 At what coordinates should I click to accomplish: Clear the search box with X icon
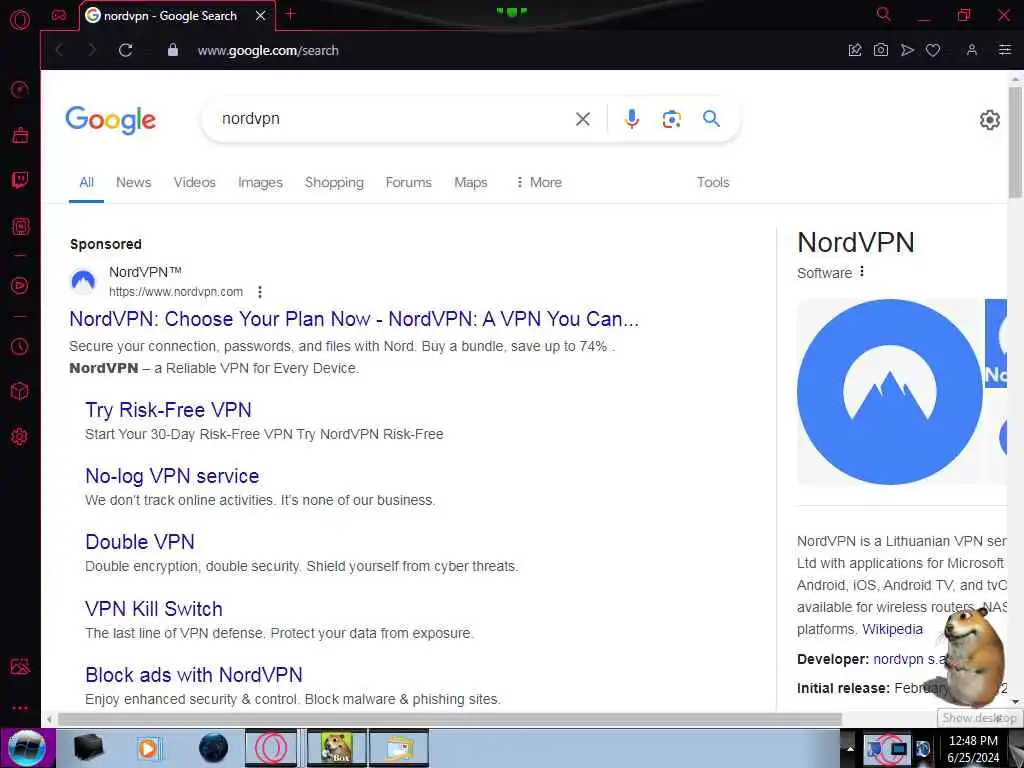[583, 119]
